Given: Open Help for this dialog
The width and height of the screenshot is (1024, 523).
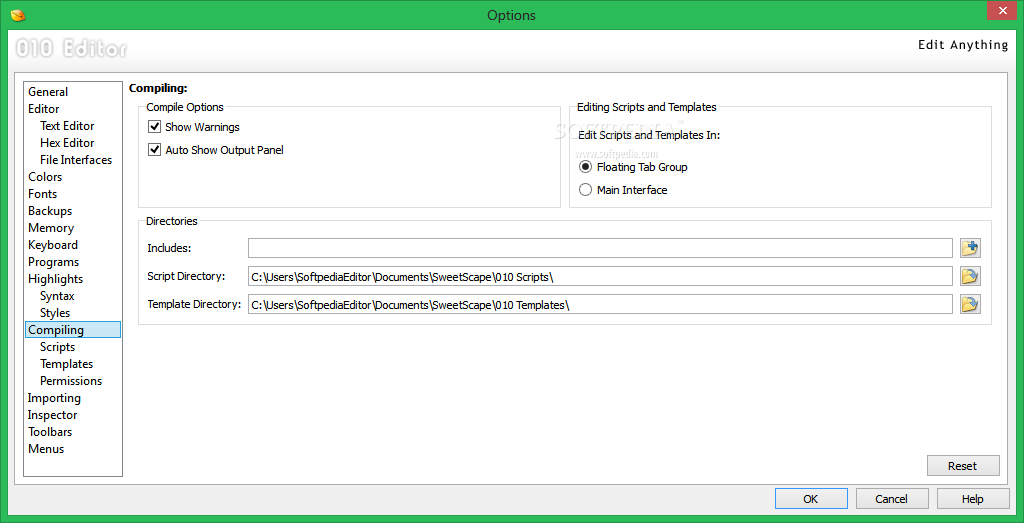Looking at the screenshot, I should 972,499.
